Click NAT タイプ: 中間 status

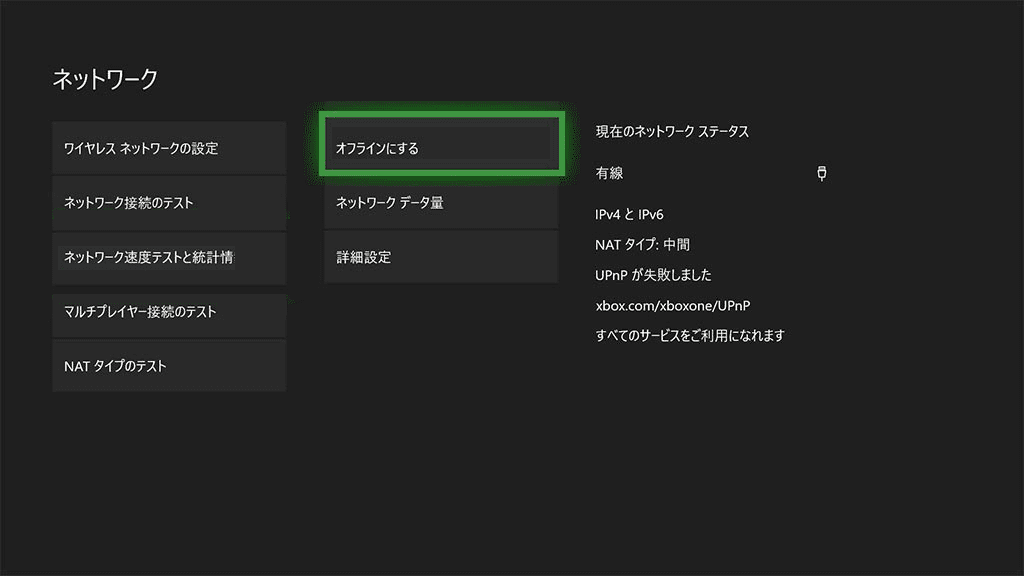pyautogui.click(x=642, y=245)
